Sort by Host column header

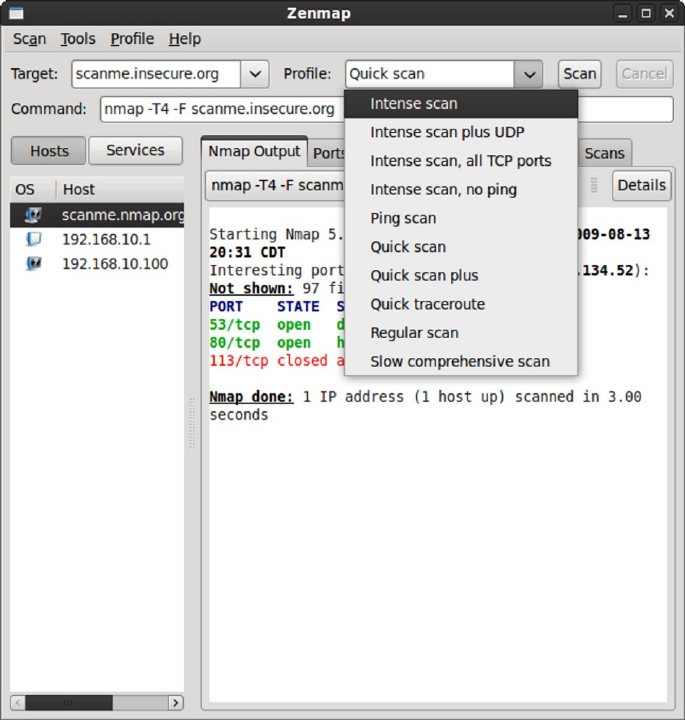[120, 189]
